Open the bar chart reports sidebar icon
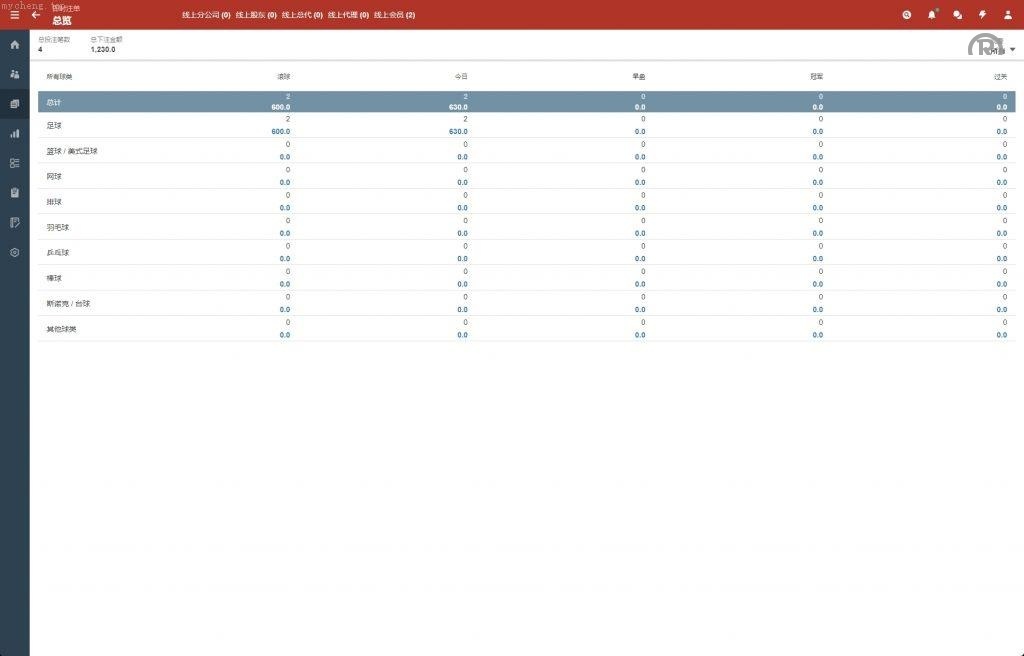This screenshot has height=656, width=1024. (x=14, y=133)
